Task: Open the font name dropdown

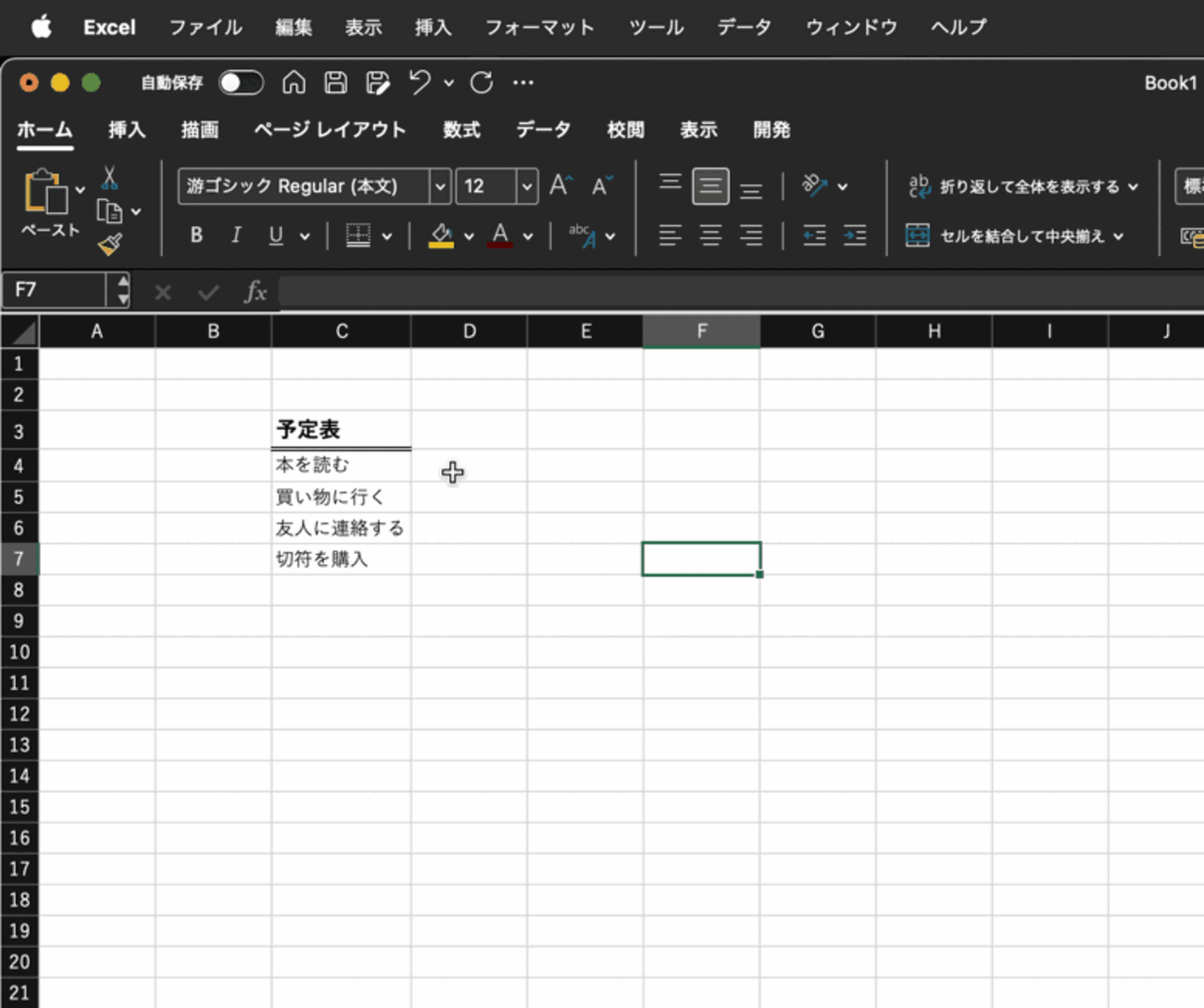Action: click(x=440, y=186)
